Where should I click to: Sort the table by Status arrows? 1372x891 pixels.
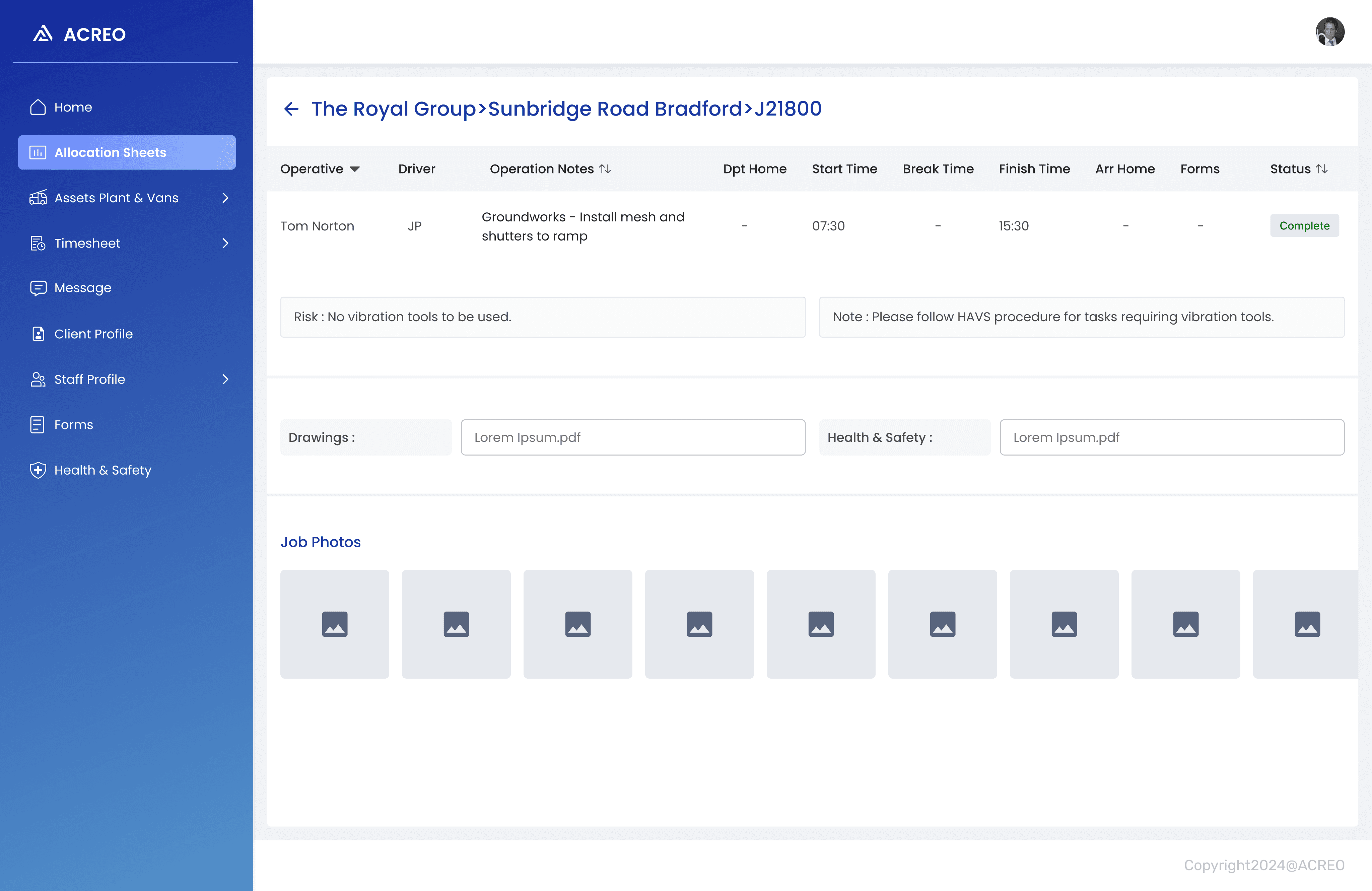pos(1322,169)
